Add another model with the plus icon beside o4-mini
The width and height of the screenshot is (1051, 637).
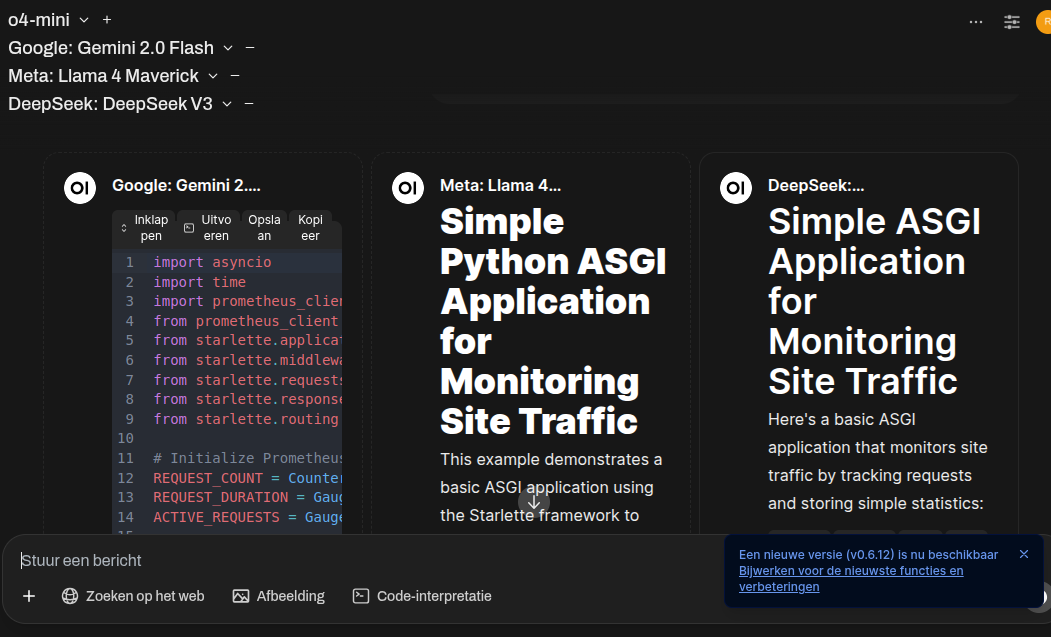coord(107,20)
